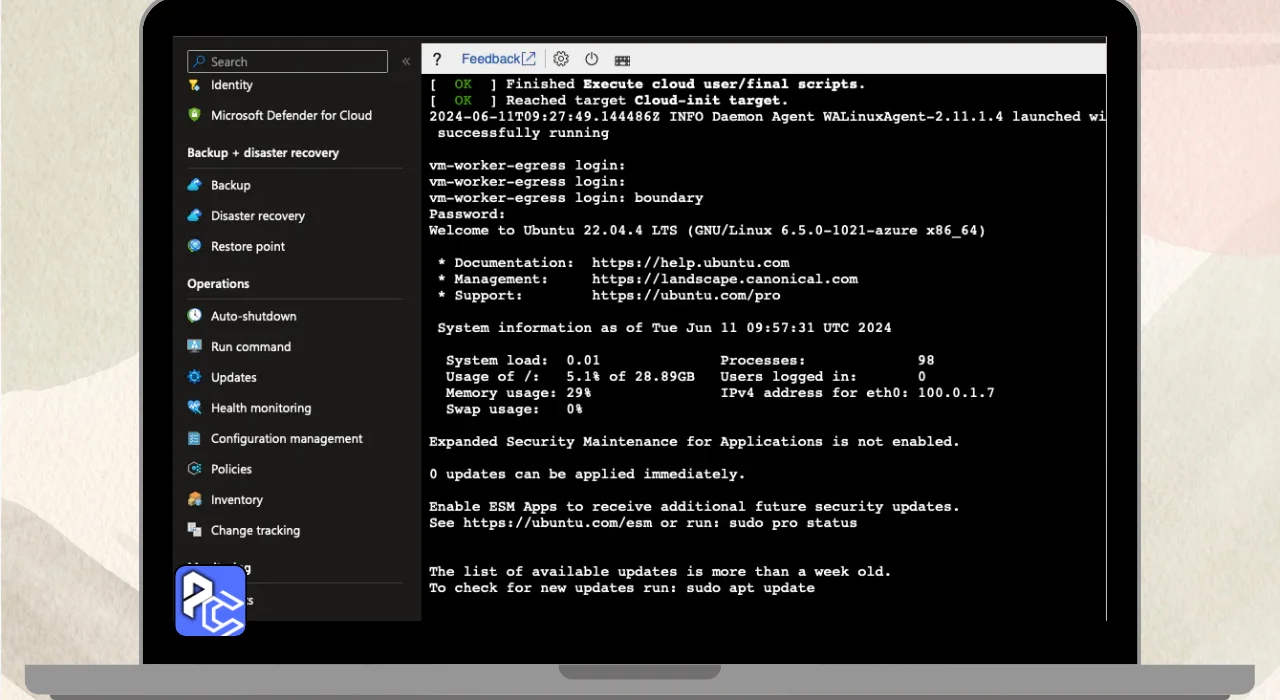Screen dimensions: 1280x700
Task: Click the Backup cloud icon
Action: (x=194, y=185)
